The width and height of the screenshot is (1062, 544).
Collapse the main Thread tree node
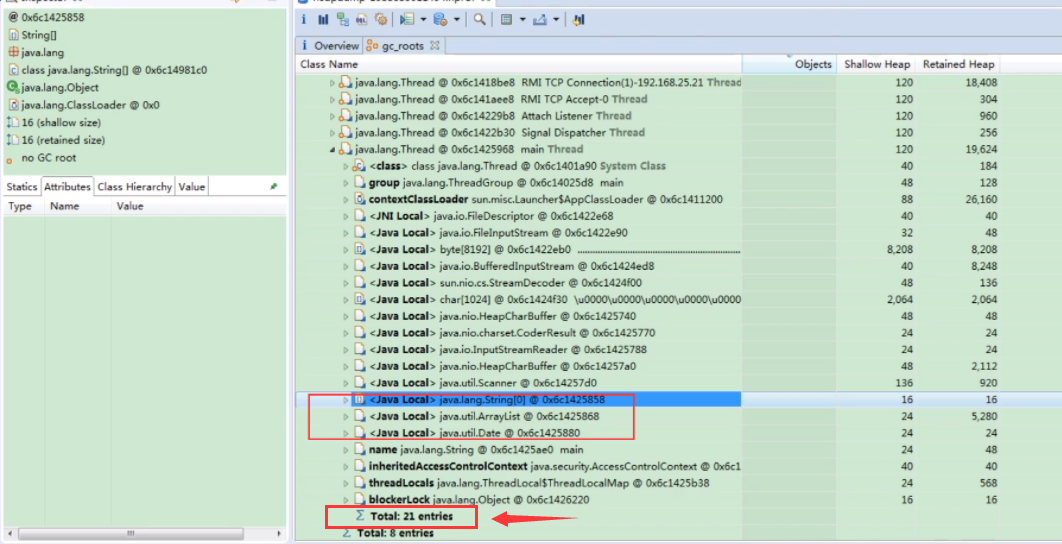click(x=333, y=149)
